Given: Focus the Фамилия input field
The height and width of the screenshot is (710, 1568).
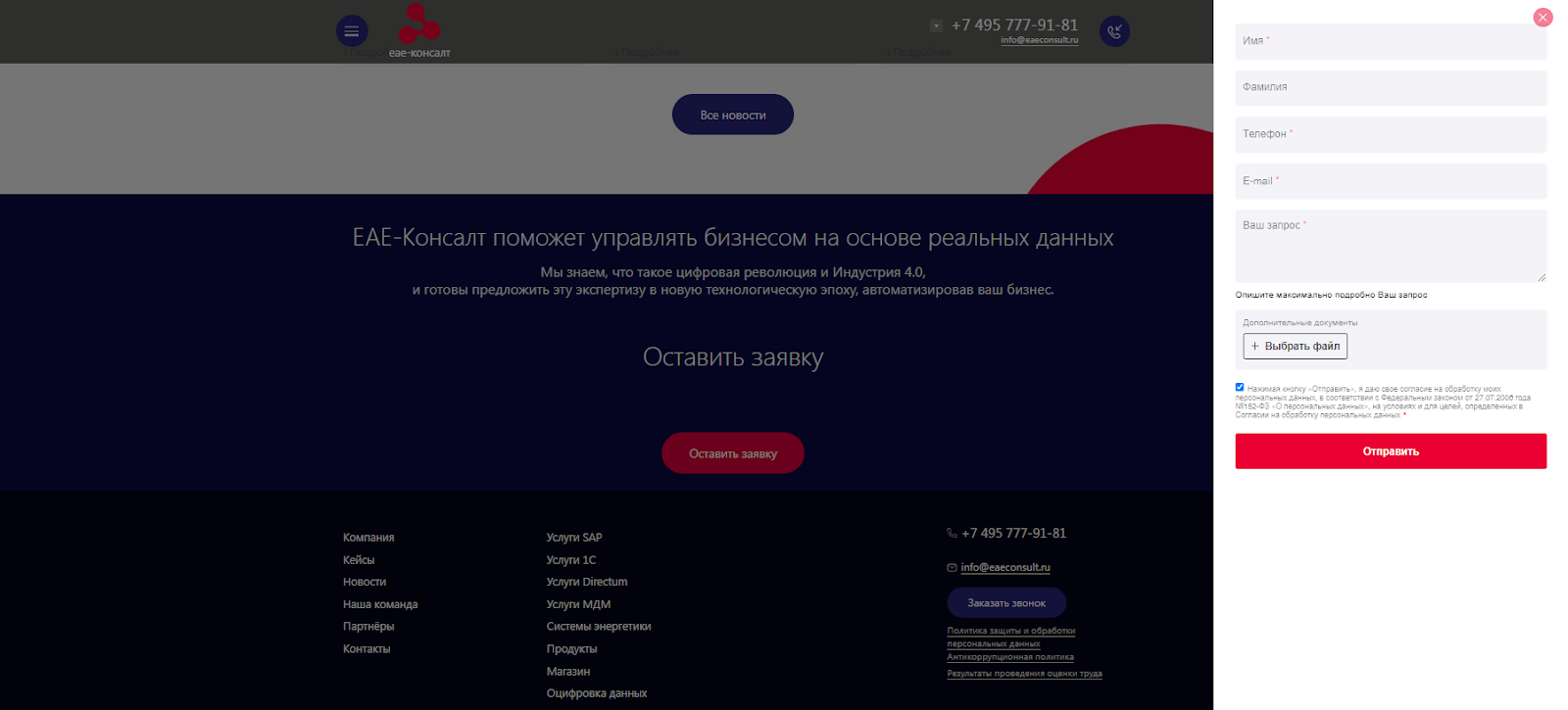Looking at the screenshot, I should click(1391, 87).
